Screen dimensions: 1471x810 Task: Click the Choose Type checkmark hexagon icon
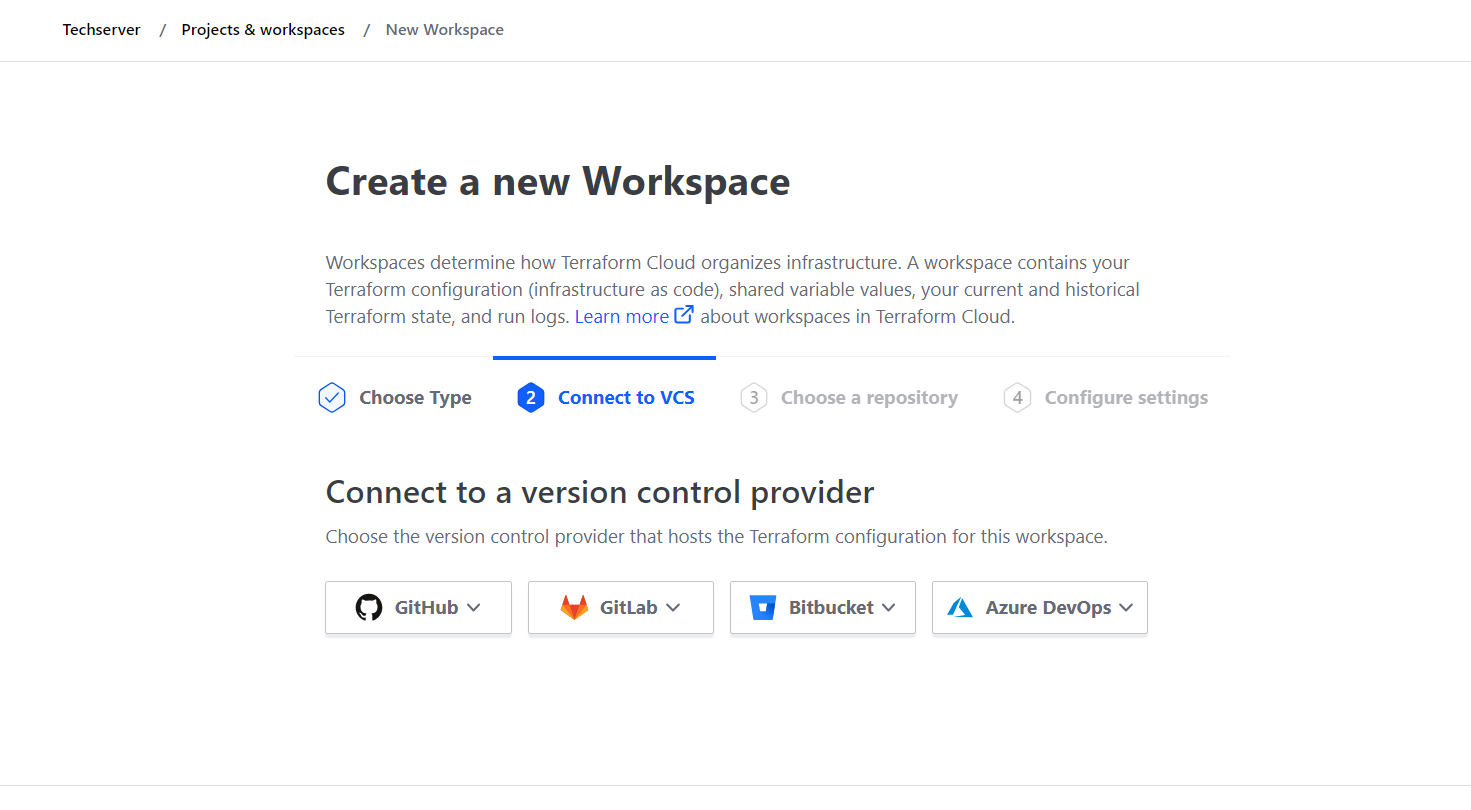click(331, 398)
